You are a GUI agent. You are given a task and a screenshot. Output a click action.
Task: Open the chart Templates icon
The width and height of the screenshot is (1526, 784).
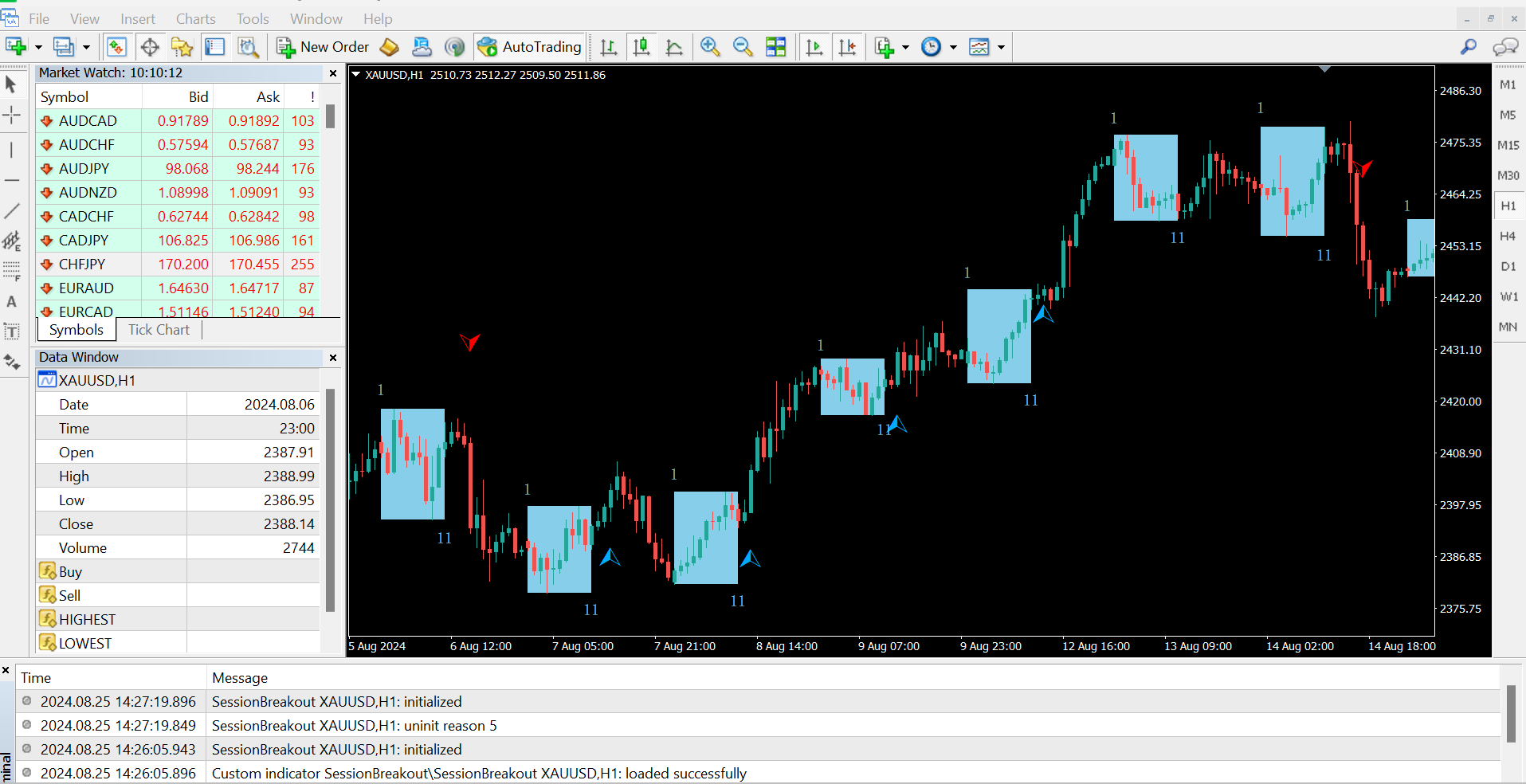click(979, 47)
